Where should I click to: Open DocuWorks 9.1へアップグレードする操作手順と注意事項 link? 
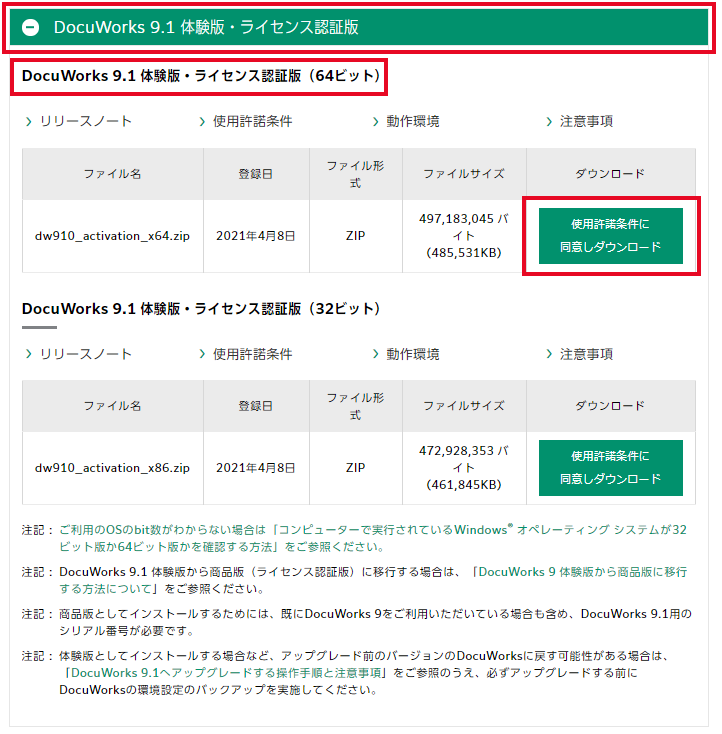pyautogui.click(x=227, y=673)
